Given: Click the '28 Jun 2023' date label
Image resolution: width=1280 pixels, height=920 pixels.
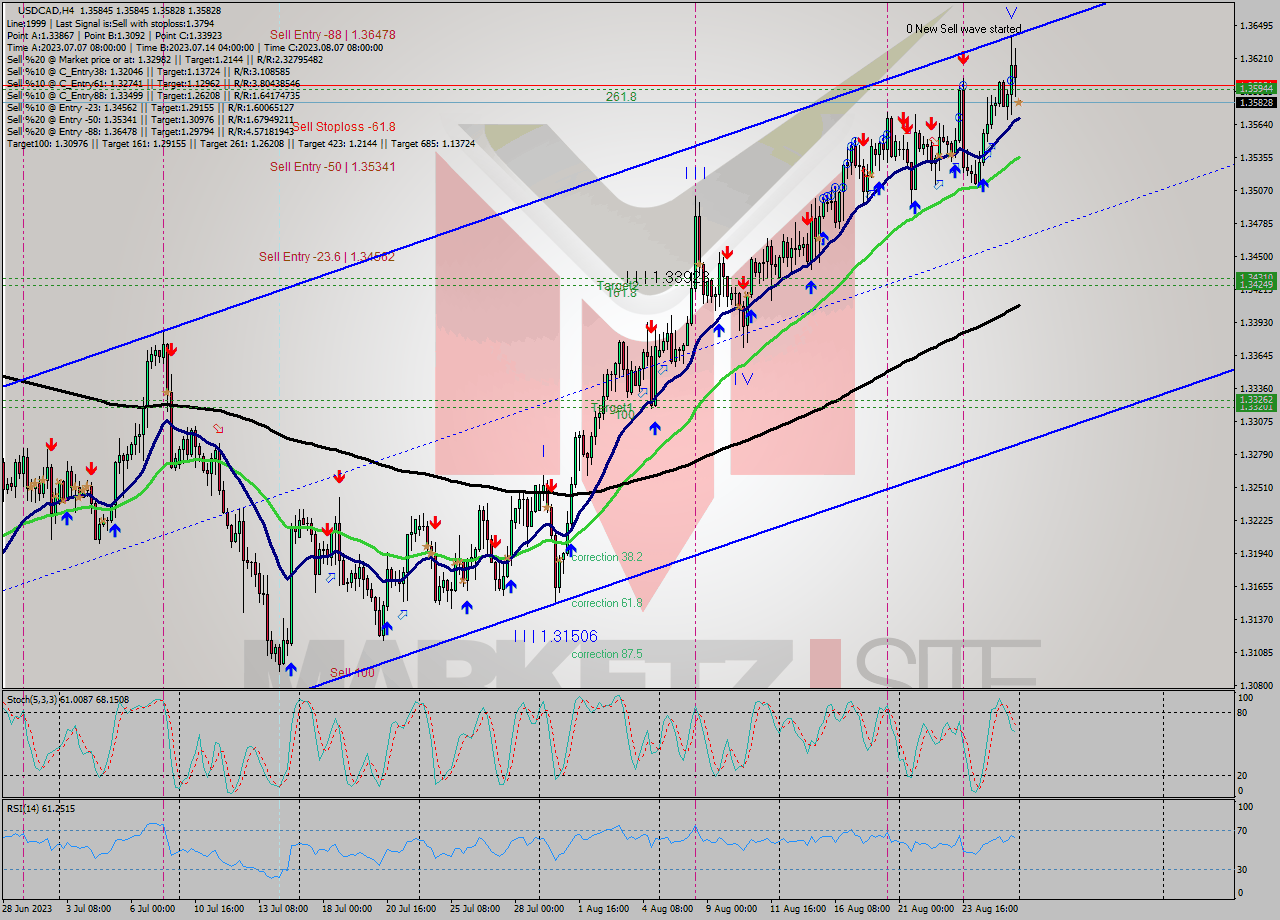Looking at the screenshot, I should [x=28, y=909].
